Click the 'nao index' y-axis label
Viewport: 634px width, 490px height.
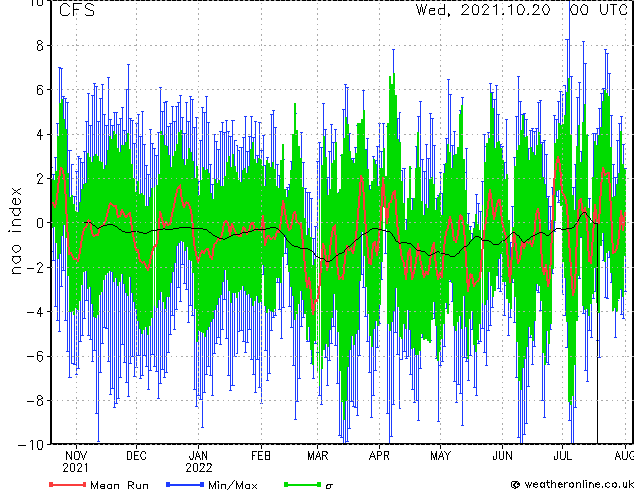[x=15, y=231]
